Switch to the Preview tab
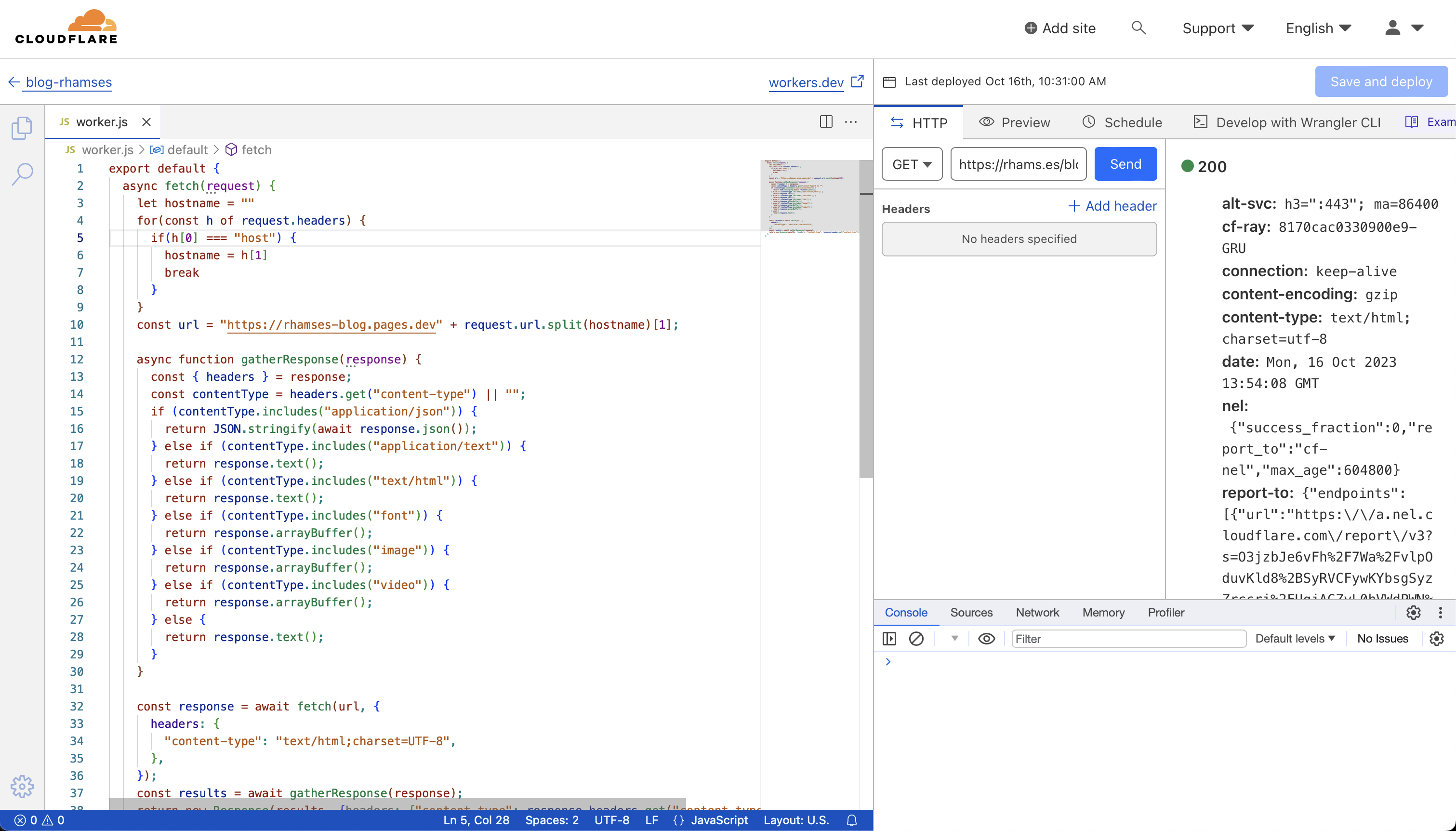1456x831 pixels. [x=1014, y=121]
